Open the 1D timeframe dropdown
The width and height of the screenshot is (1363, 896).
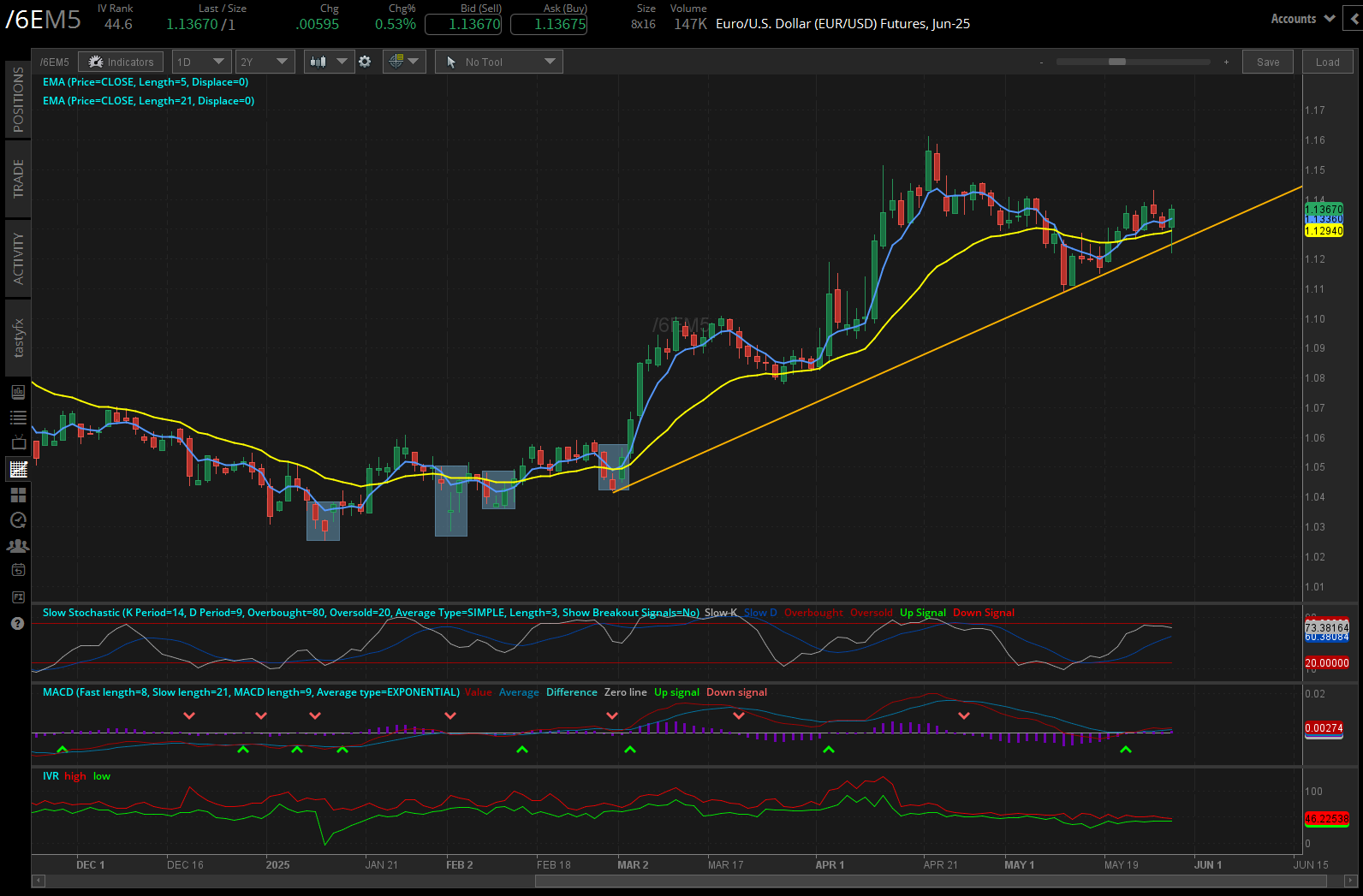coord(201,62)
